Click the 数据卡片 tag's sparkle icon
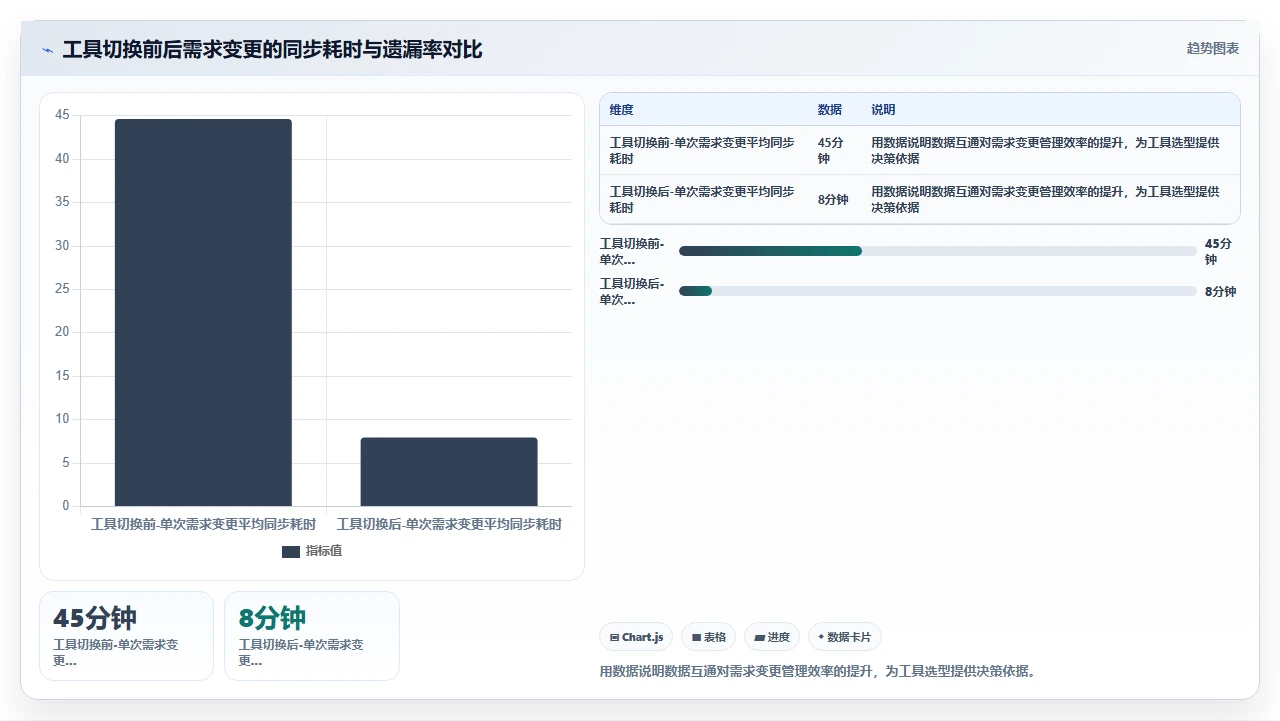The width and height of the screenshot is (1280, 721). [821, 637]
